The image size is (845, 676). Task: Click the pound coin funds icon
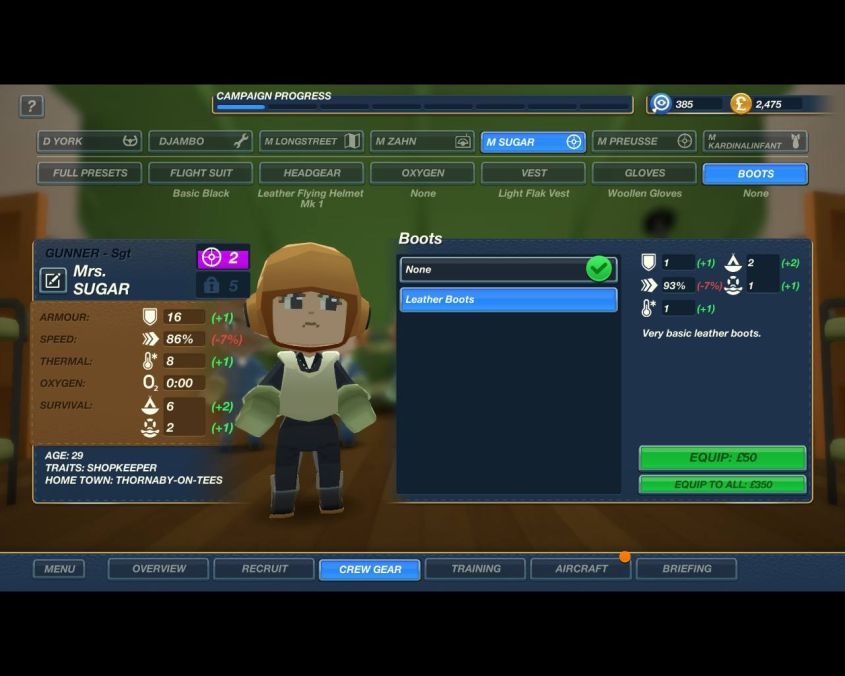(740, 104)
